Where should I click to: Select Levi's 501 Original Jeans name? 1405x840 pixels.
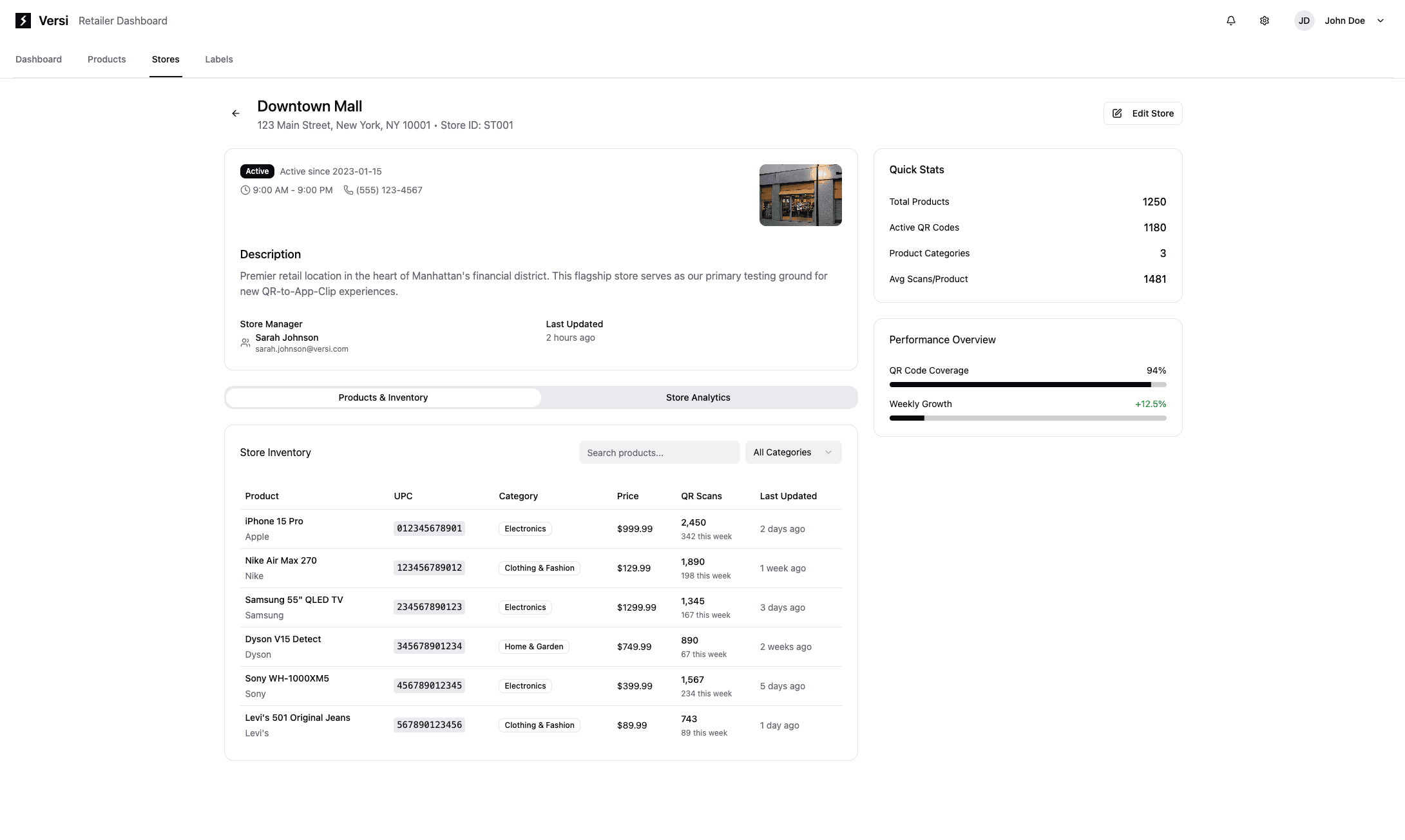pyautogui.click(x=298, y=718)
